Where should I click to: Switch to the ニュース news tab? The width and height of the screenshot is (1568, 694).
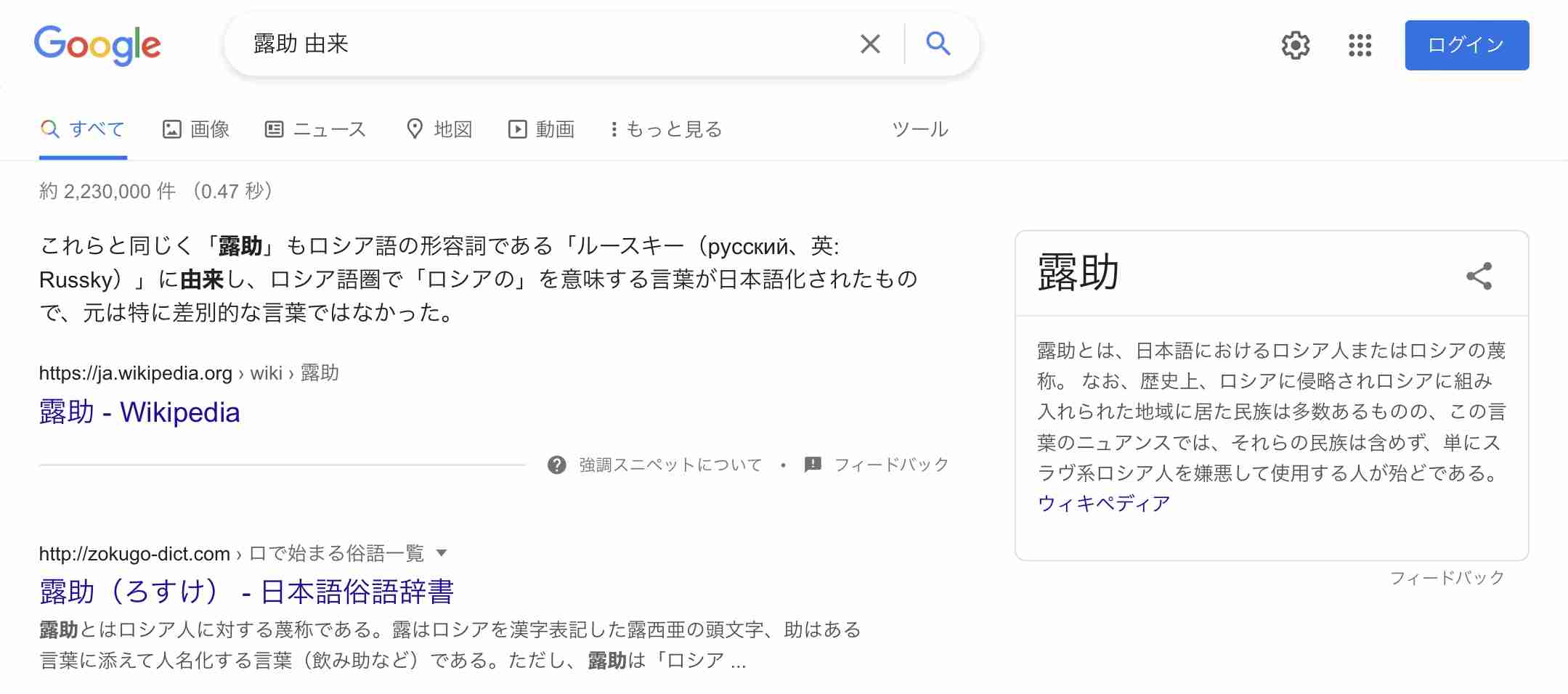(315, 129)
